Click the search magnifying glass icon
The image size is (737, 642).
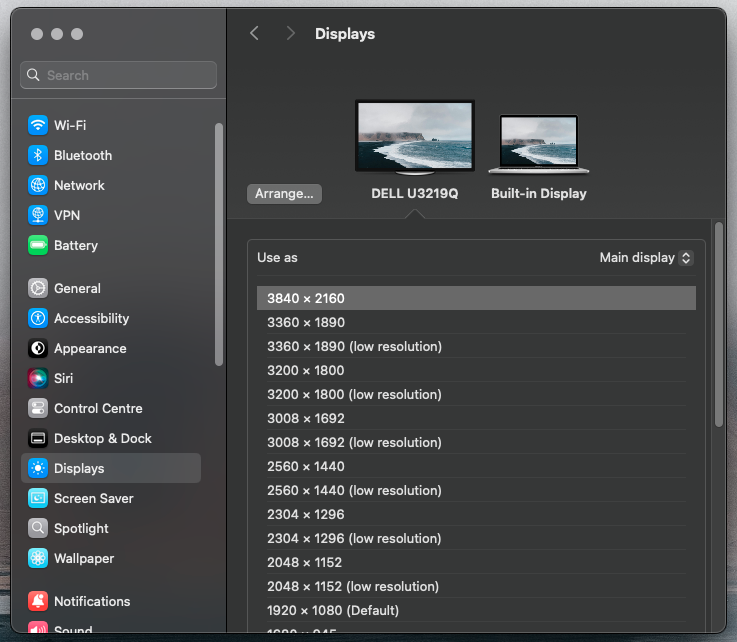[33, 75]
